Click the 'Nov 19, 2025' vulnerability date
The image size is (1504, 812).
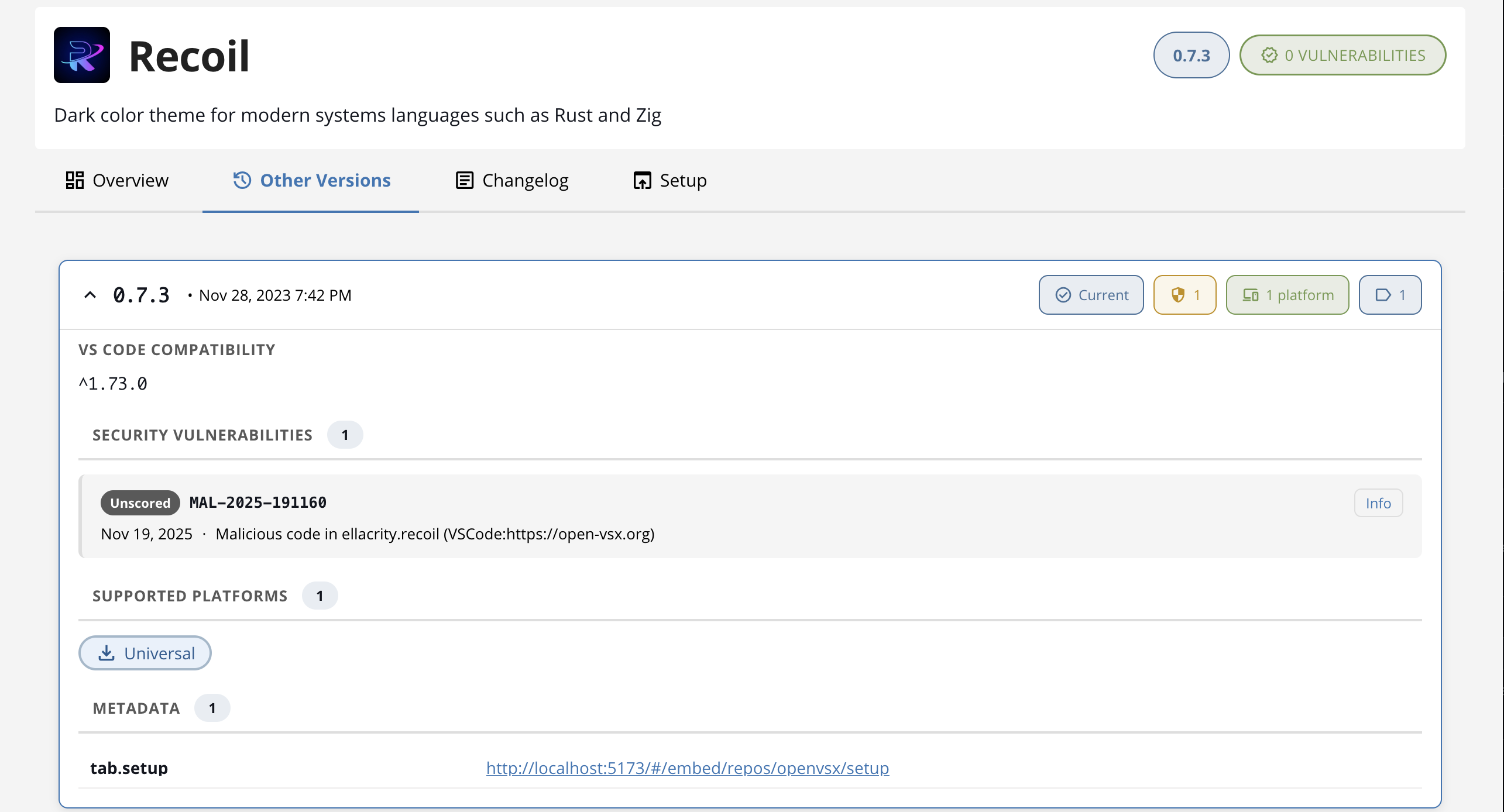point(146,534)
